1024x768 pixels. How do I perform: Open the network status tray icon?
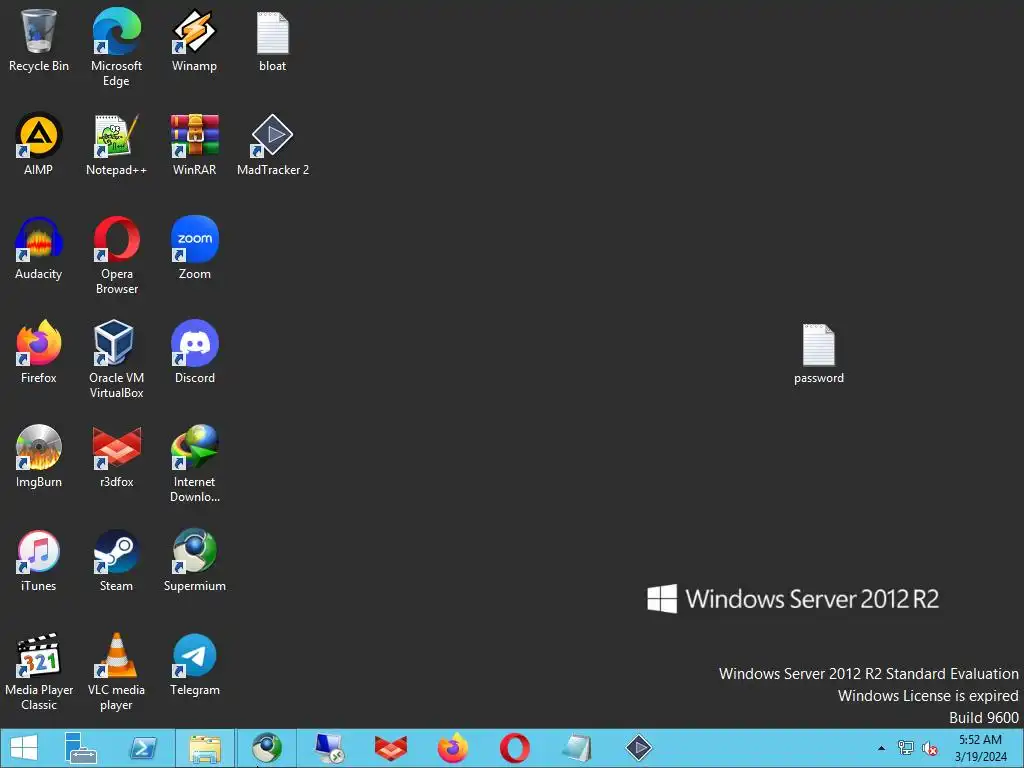click(906, 748)
